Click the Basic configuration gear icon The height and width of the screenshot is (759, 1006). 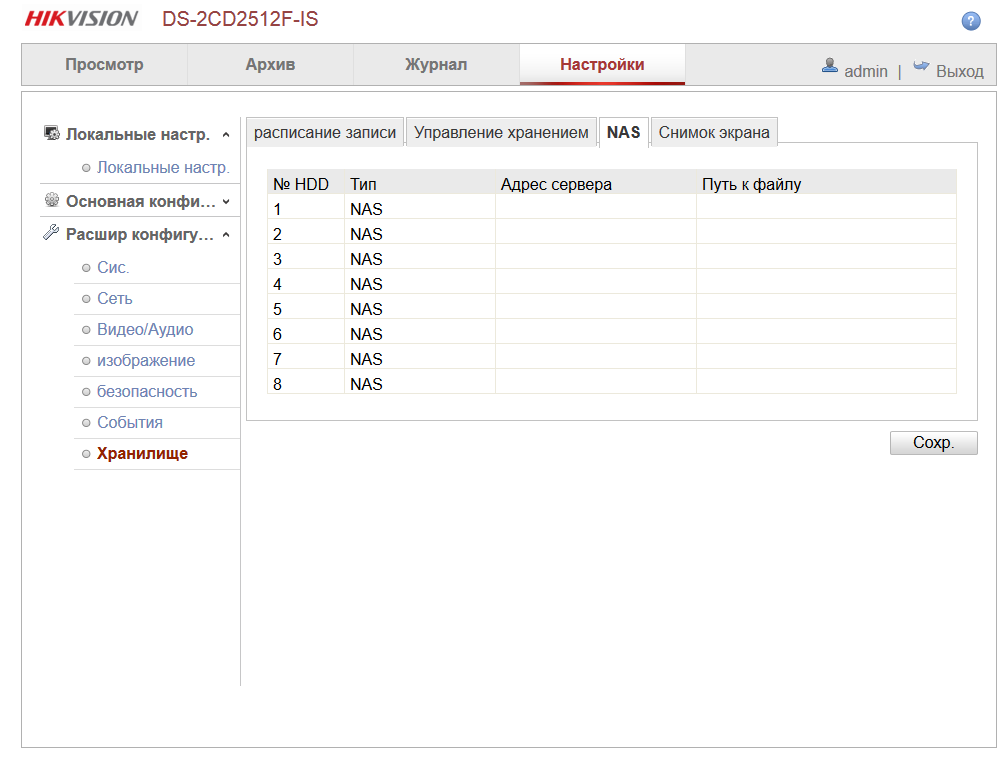pos(52,200)
